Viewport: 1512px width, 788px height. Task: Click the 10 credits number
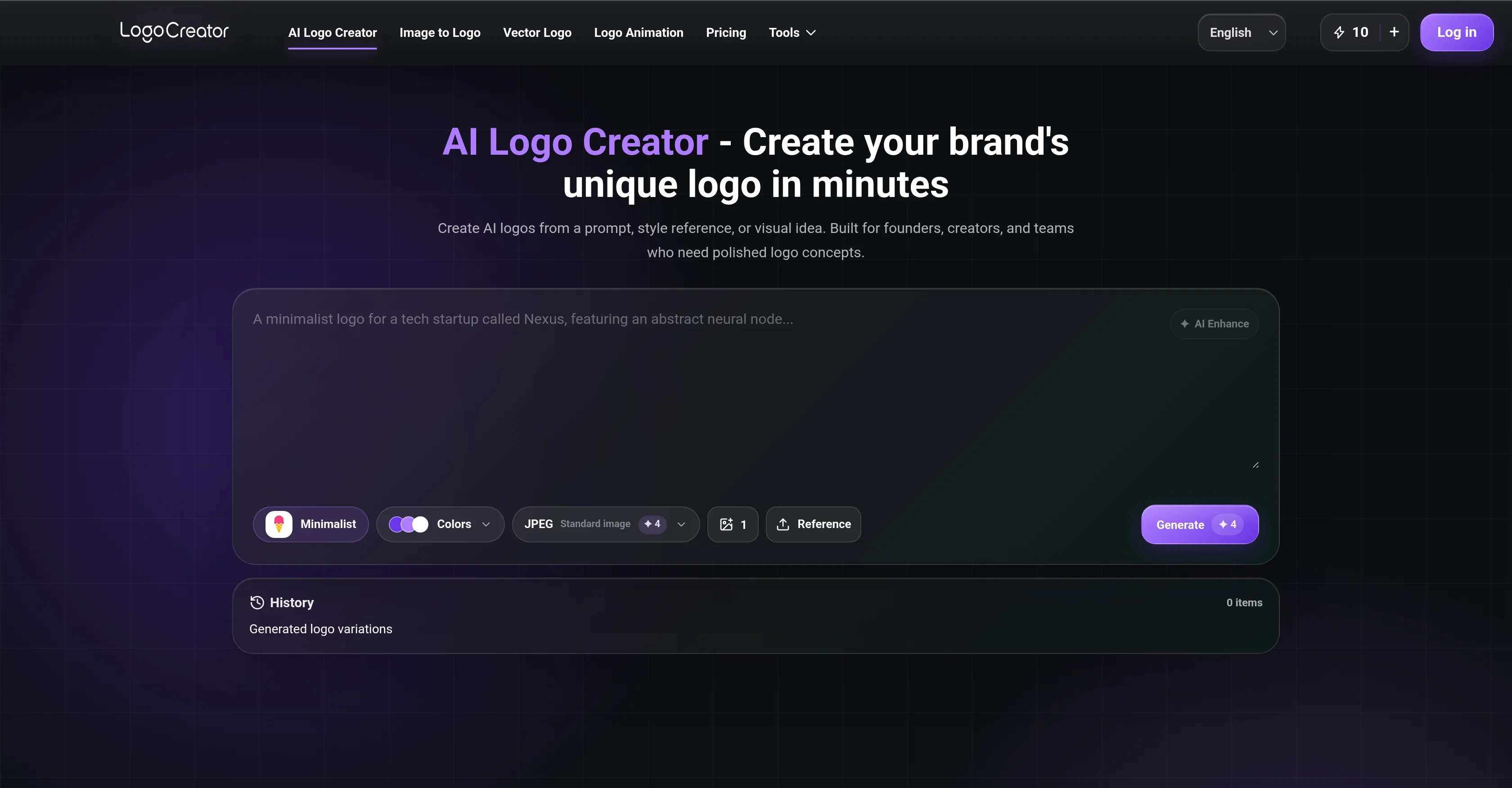coord(1360,32)
